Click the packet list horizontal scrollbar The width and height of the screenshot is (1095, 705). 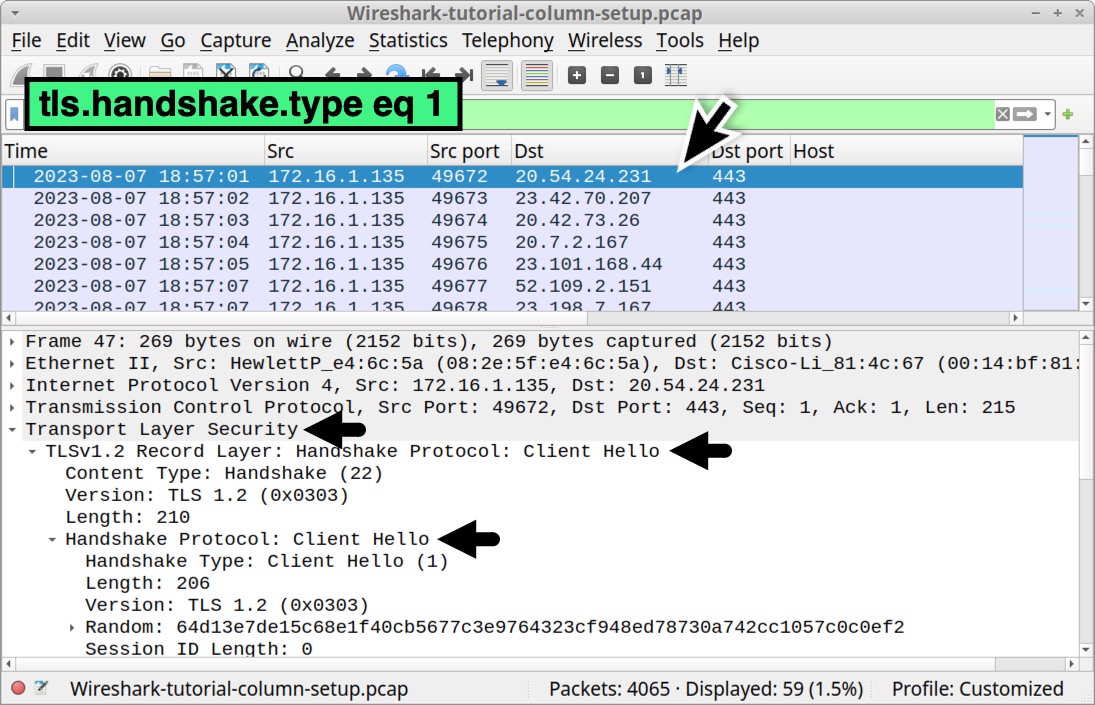[512, 318]
